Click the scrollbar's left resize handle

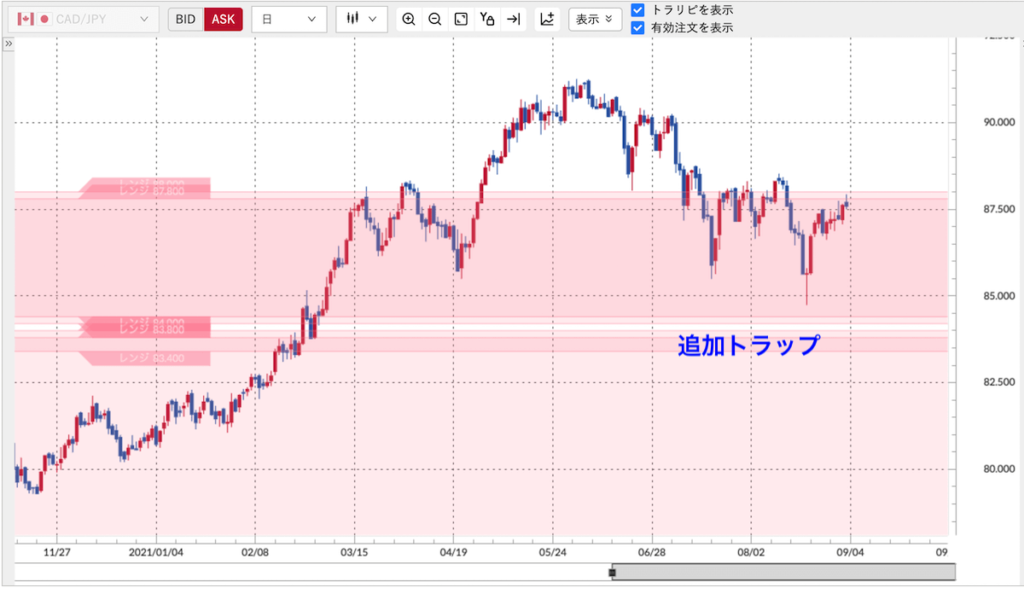click(x=612, y=573)
